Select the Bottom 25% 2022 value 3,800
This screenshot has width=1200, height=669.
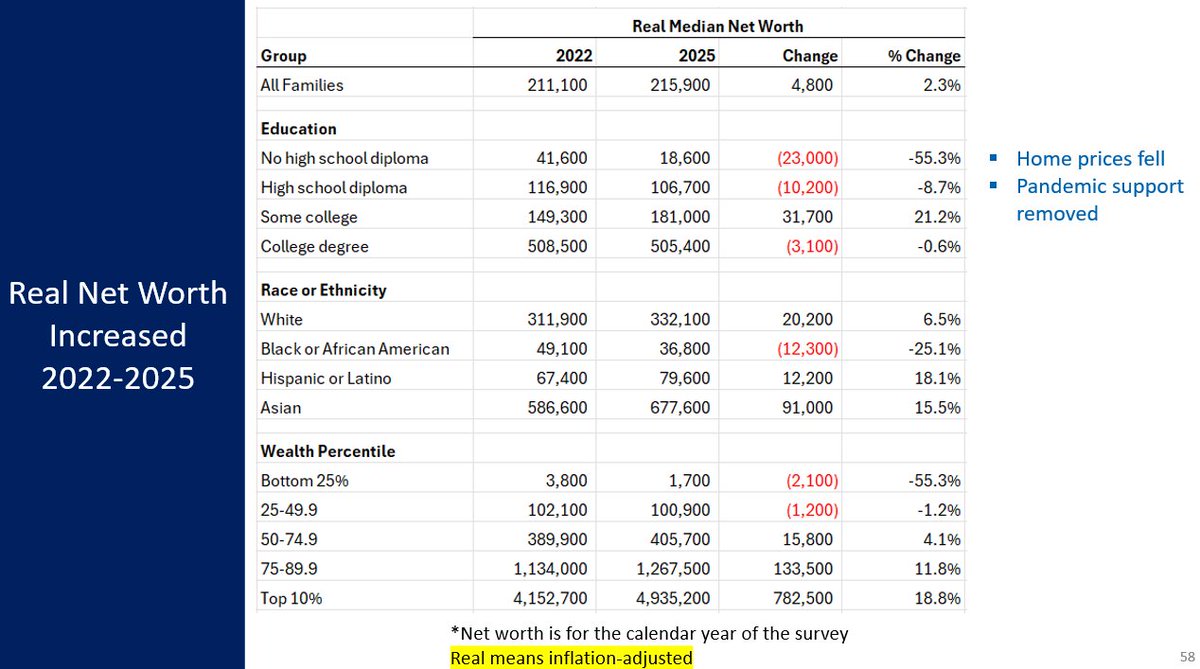pyautogui.click(x=568, y=480)
